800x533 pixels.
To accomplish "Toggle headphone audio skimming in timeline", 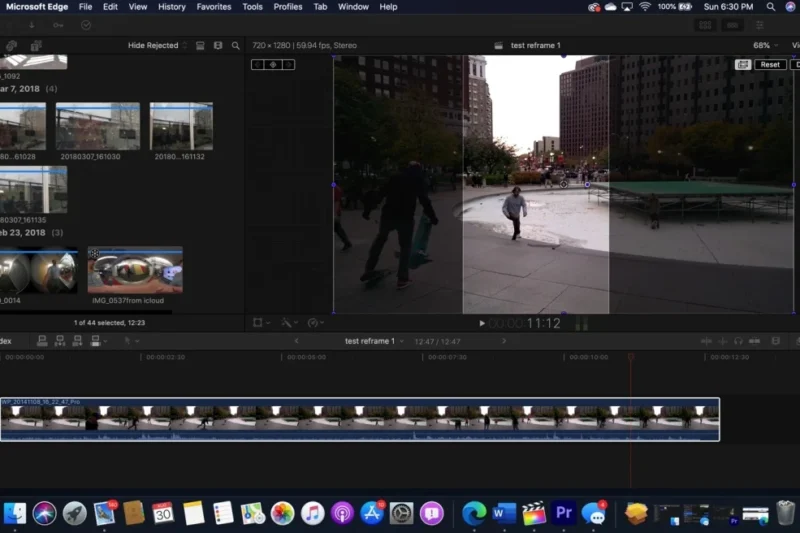I will click(738, 342).
